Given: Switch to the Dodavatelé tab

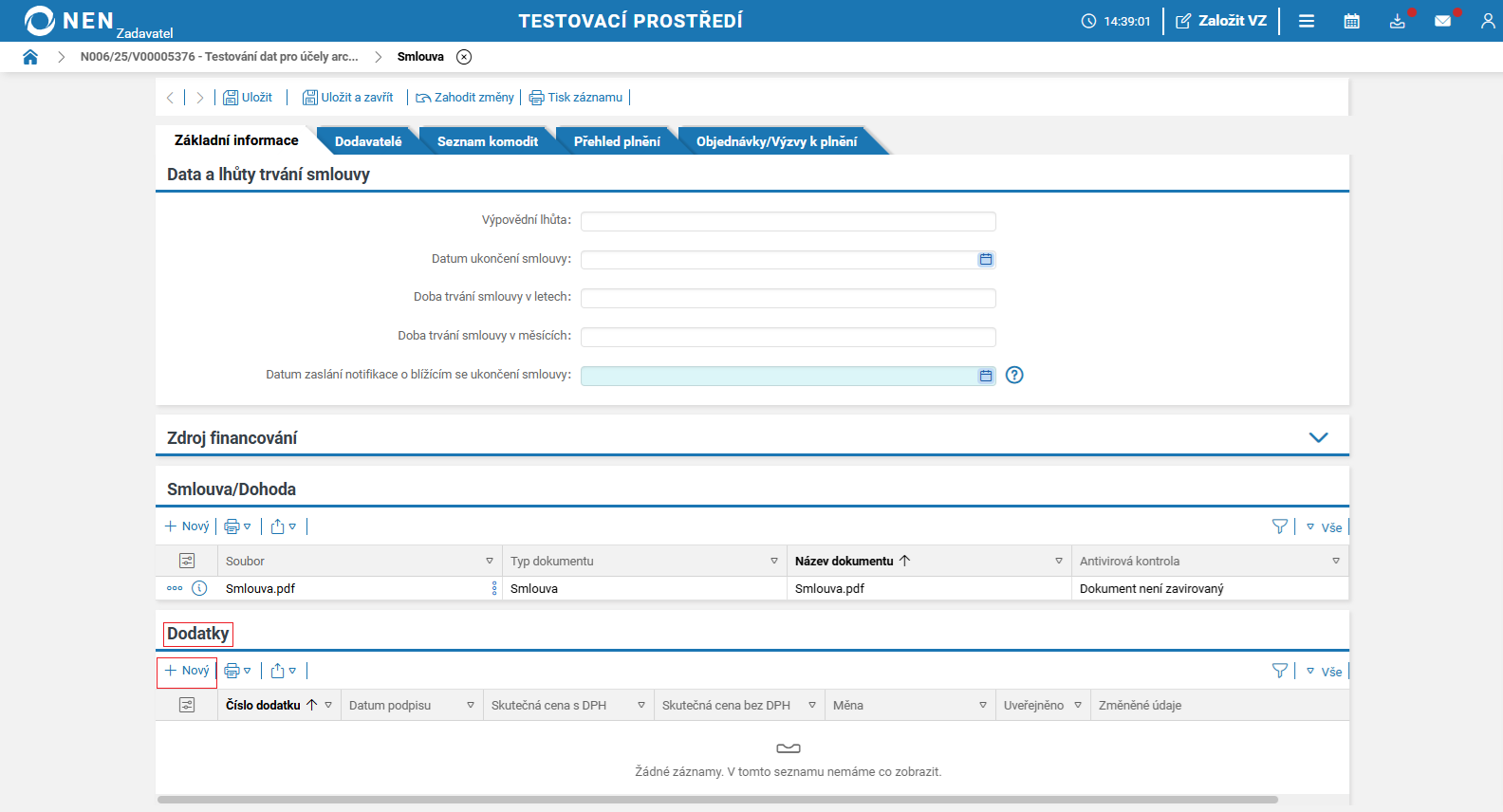Looking at the screenshot, I should click(x=368, y=141).
